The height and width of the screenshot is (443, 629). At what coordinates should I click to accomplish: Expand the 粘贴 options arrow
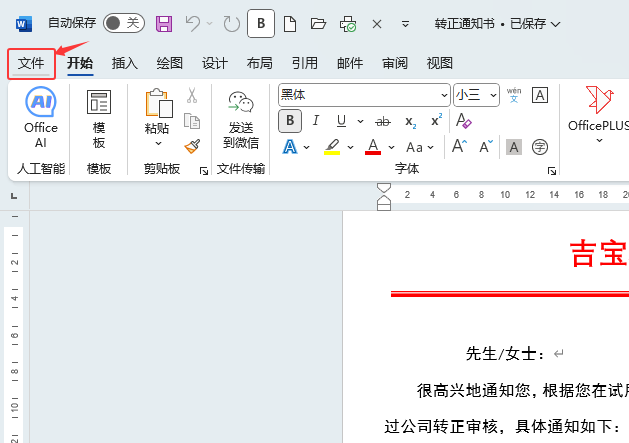click(x=158, y=143)
